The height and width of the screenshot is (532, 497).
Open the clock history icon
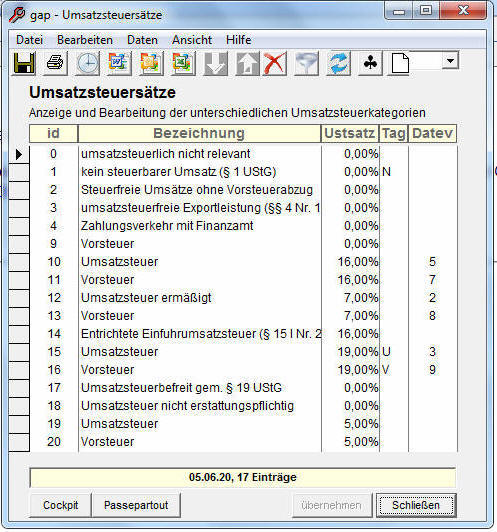pyautogui.click(x=87, y=63)
